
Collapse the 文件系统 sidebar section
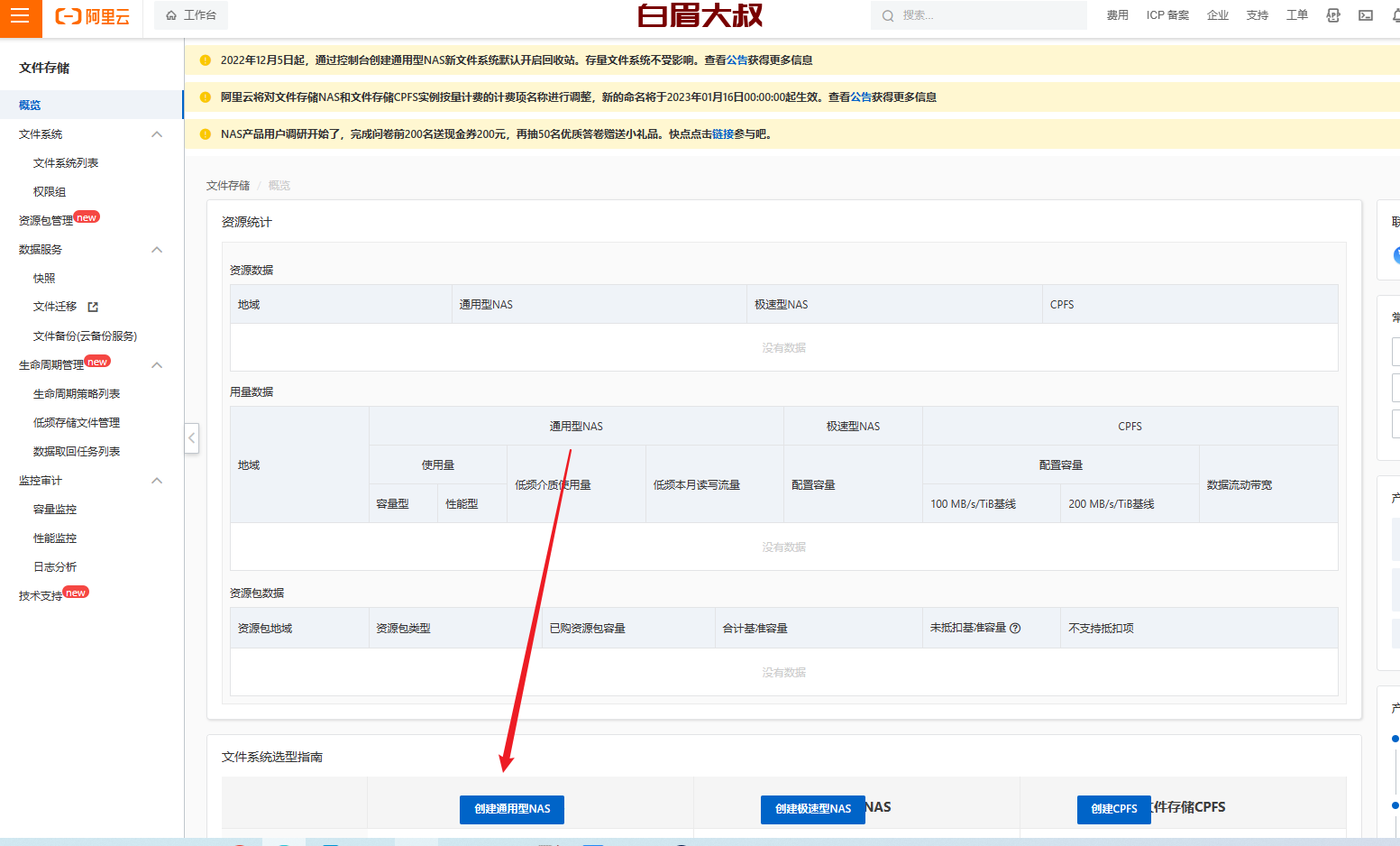click(157, 133)
